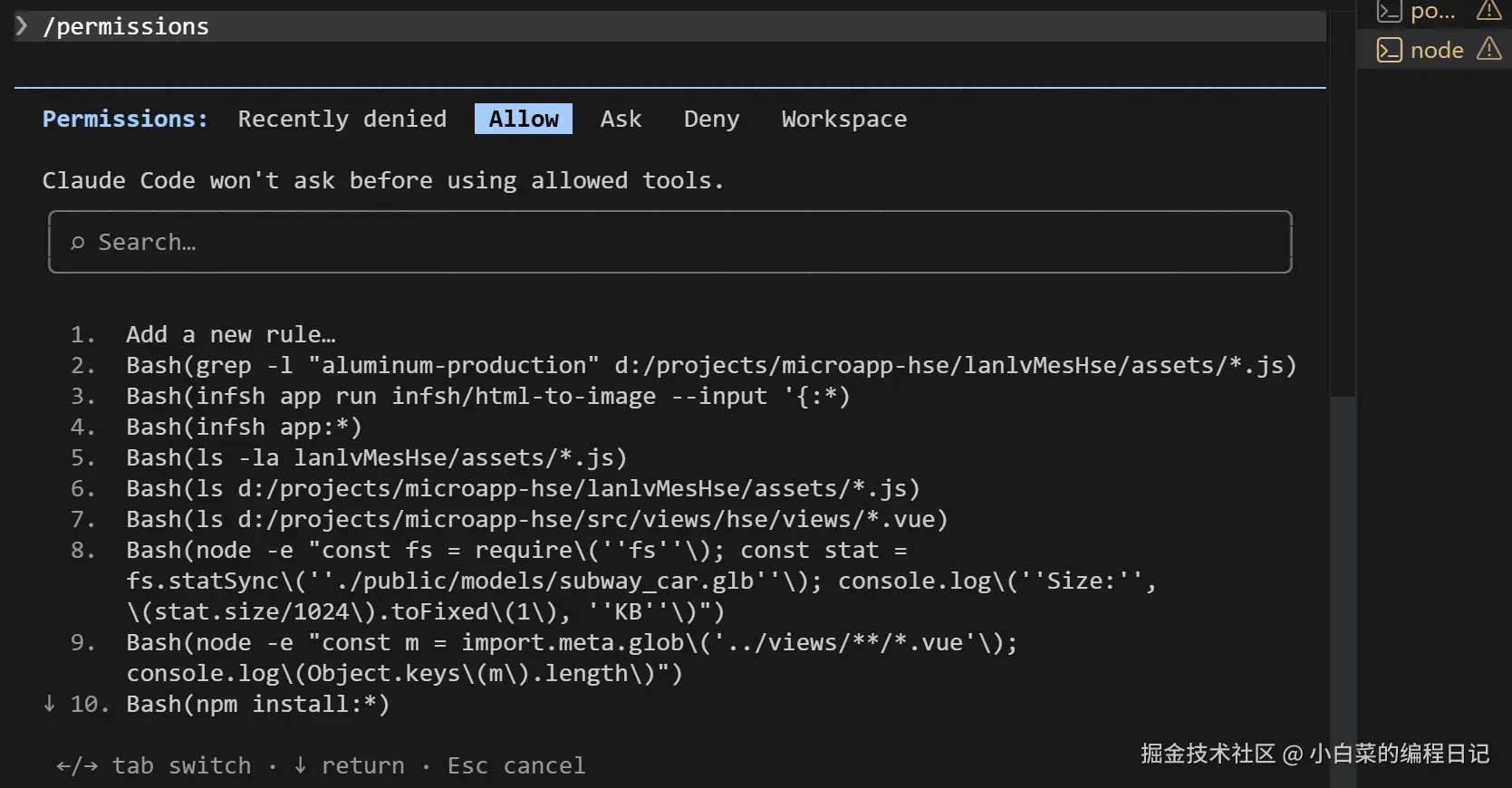Select the Bash(npm install:*) rule

[257, 704]
